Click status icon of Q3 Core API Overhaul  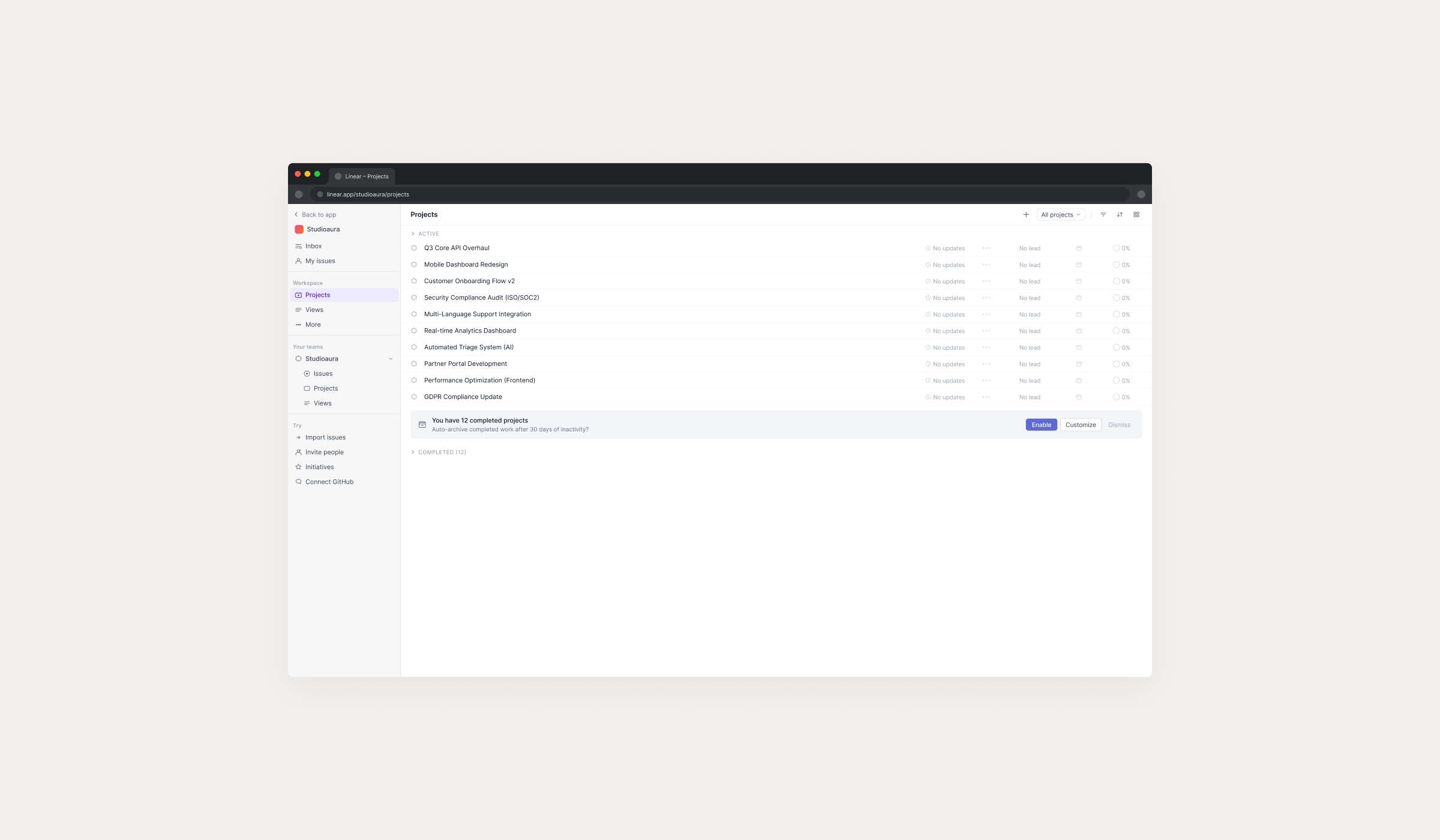[414, 248]
